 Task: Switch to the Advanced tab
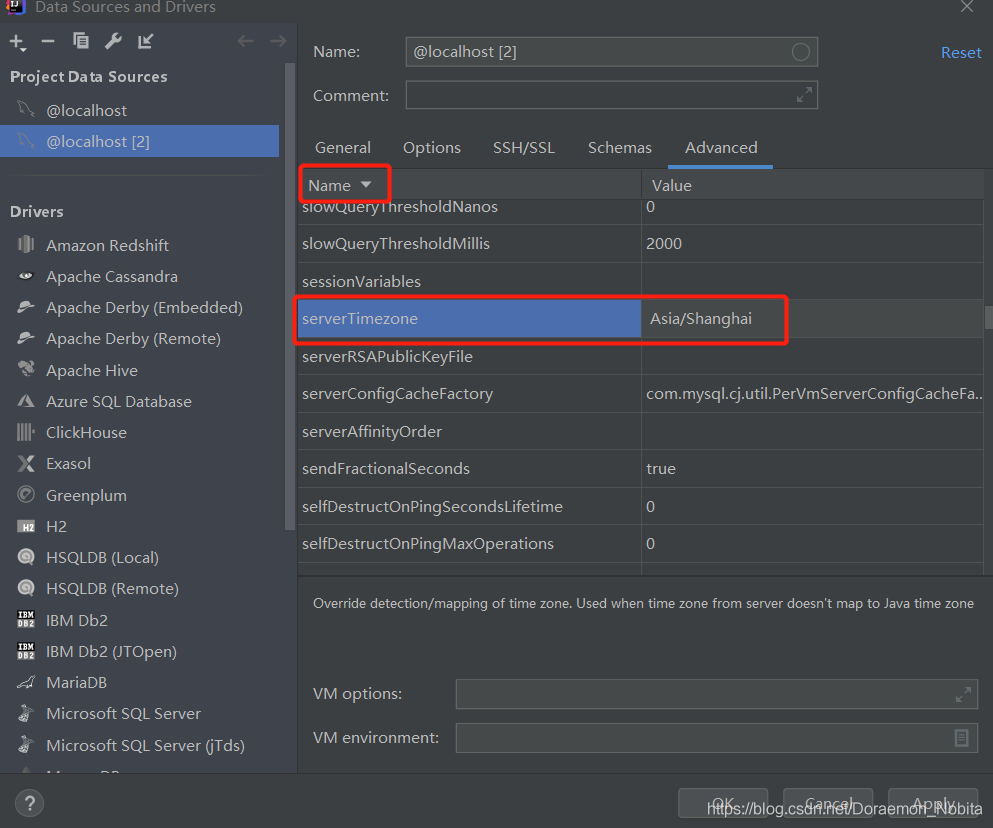(721, 148)
